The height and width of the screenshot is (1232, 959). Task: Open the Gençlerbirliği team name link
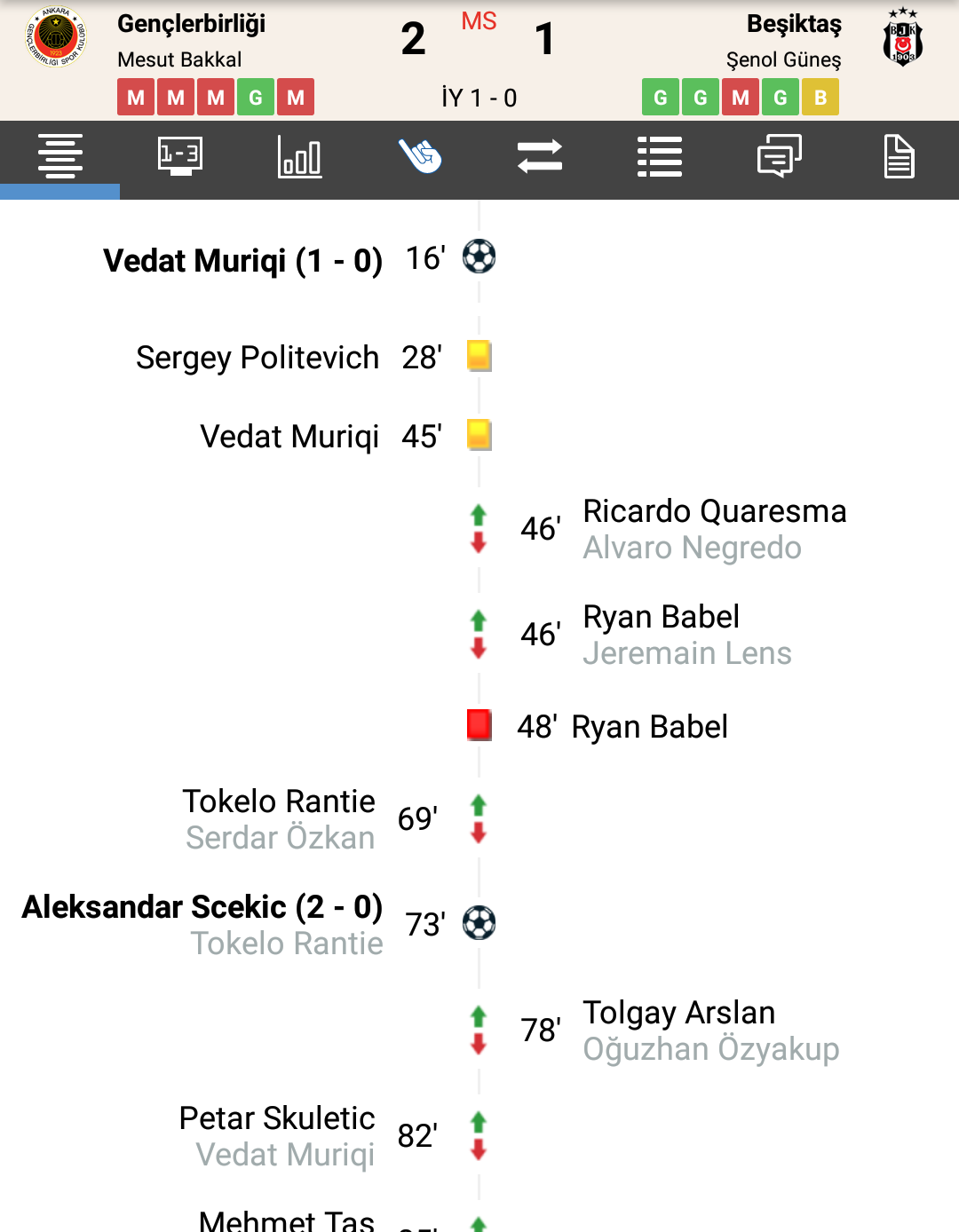point(191,24)
